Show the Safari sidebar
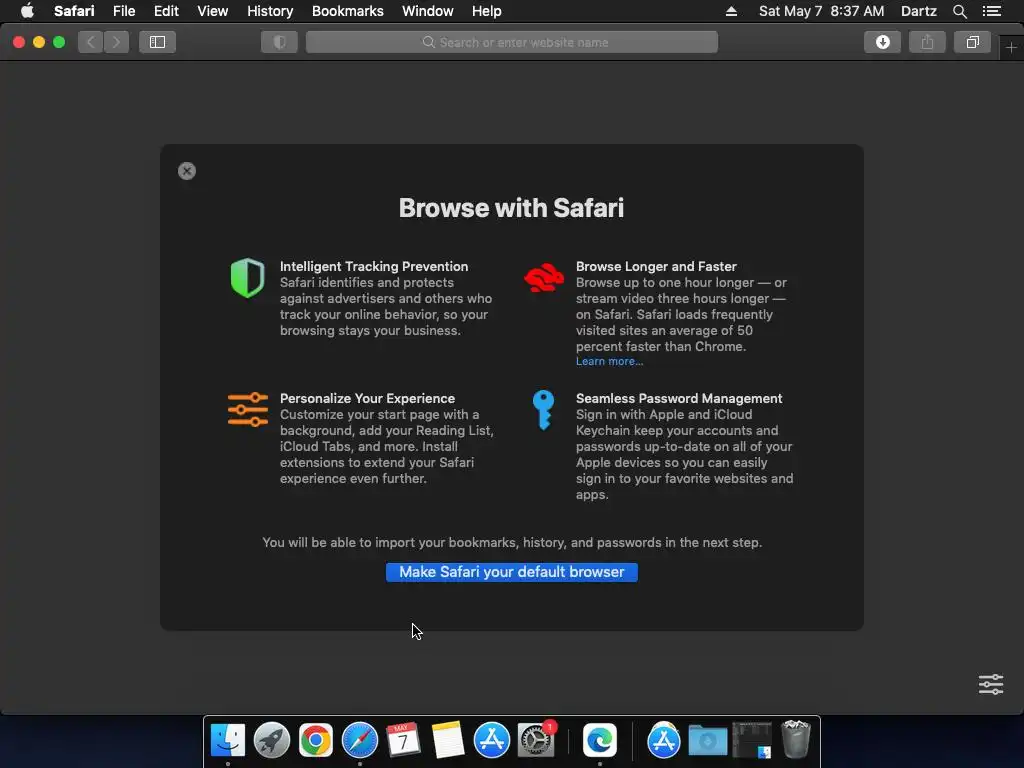Image resolution: width=1024 pixels, height=768 pixels. [x=157, y=42]
